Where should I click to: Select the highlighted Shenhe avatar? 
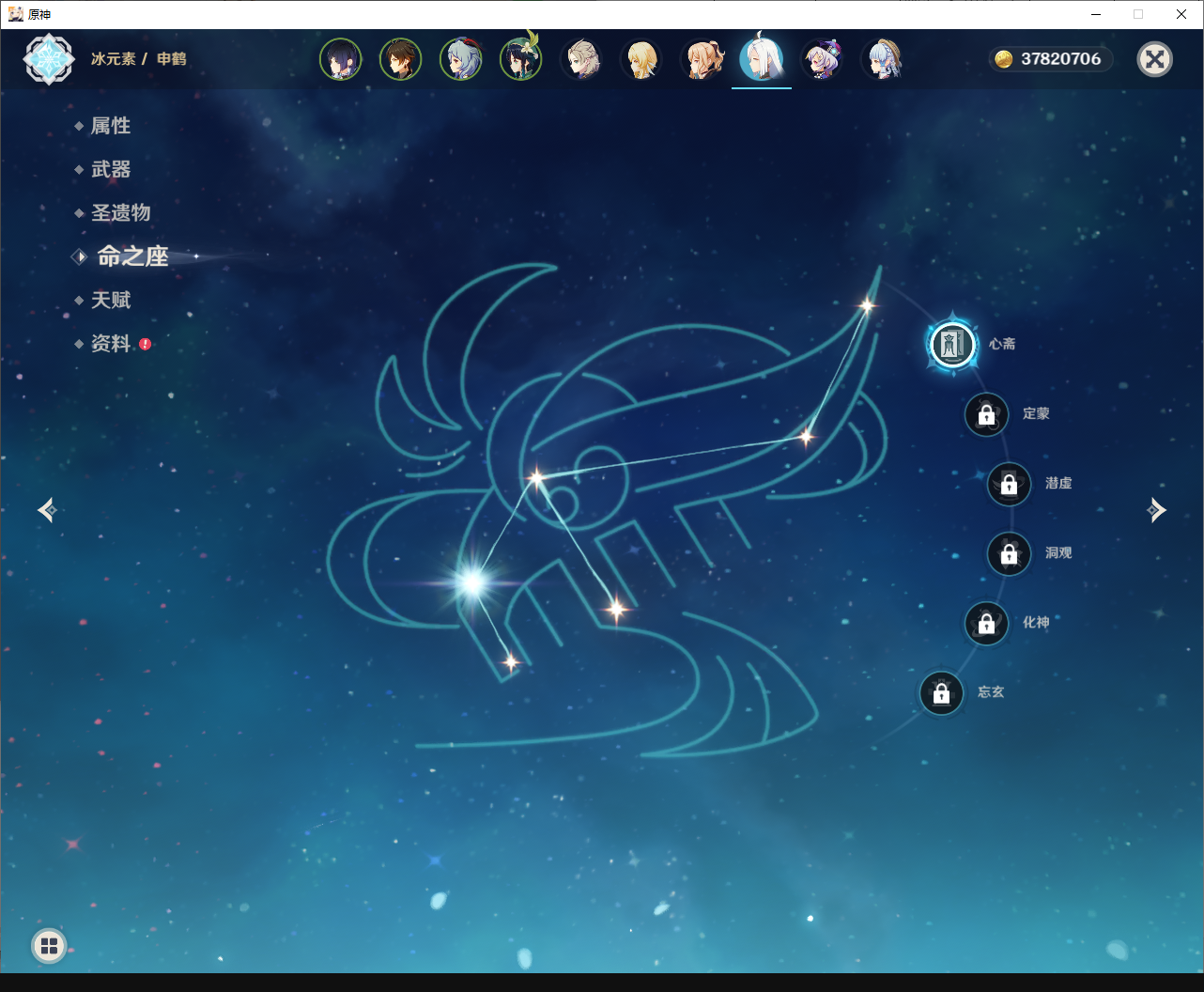(x=762, y=57)
